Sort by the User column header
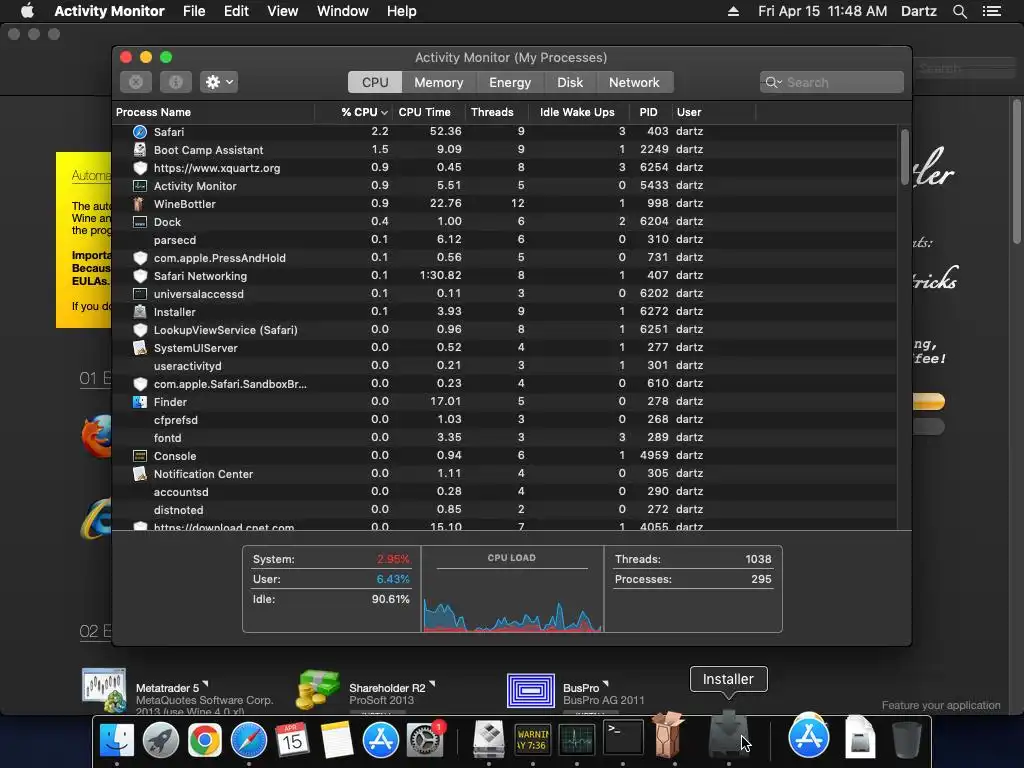1024x768 pixels. 689,112
